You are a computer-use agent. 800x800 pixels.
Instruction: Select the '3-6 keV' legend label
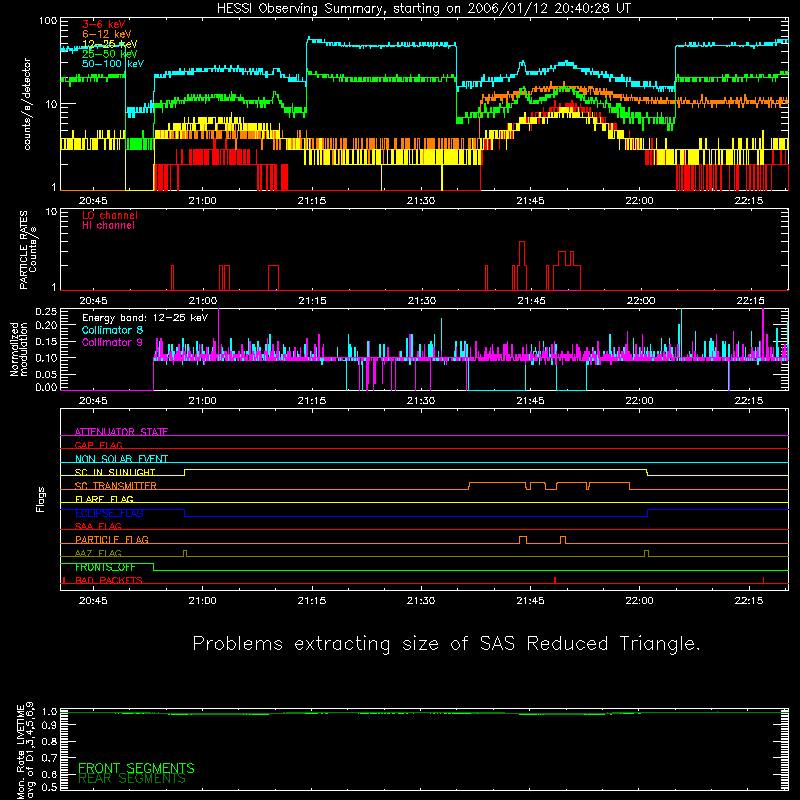(104, 24)
